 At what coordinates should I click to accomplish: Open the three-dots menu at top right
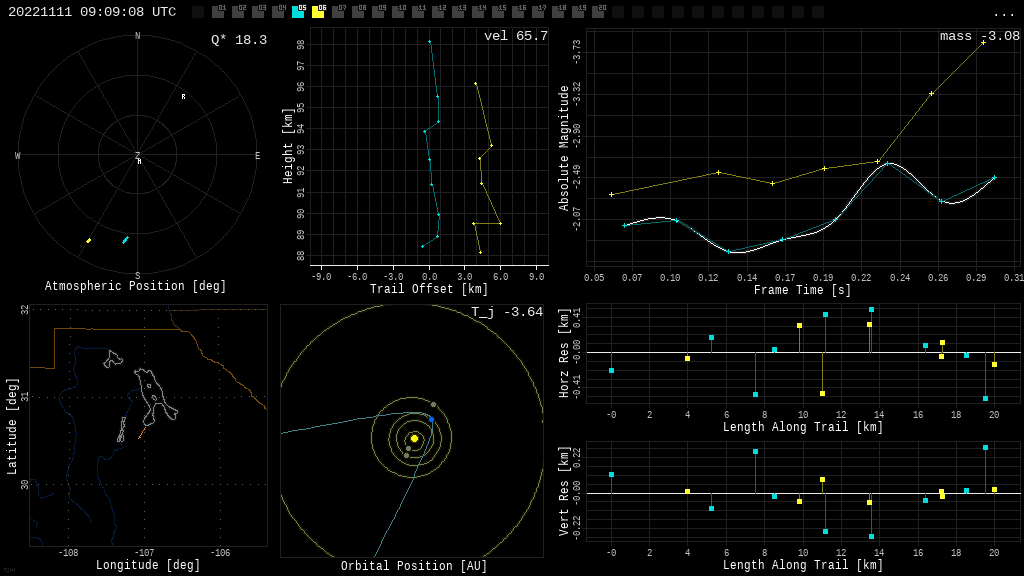coord(1004,13)
